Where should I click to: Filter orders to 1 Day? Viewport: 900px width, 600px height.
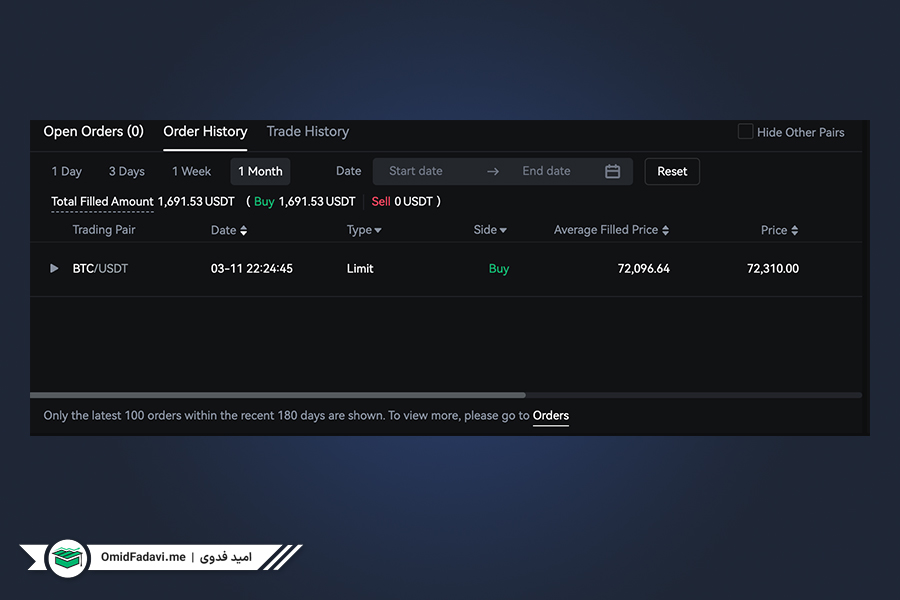point(67,171)
